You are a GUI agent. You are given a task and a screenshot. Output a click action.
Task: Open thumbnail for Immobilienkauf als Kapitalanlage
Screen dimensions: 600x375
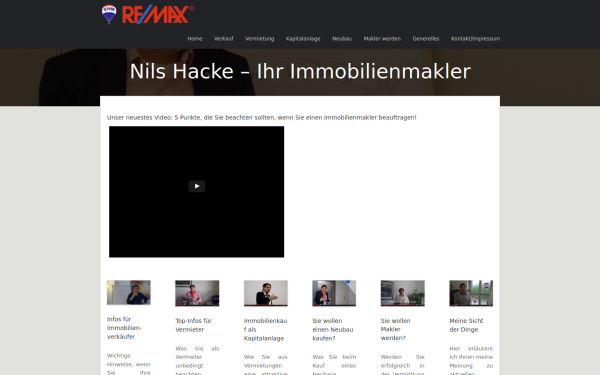point(266,293)
